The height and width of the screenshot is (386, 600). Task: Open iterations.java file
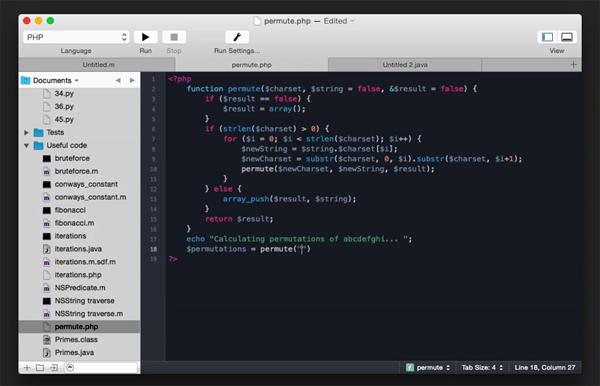pyautogui.click(x=78, y=249)
